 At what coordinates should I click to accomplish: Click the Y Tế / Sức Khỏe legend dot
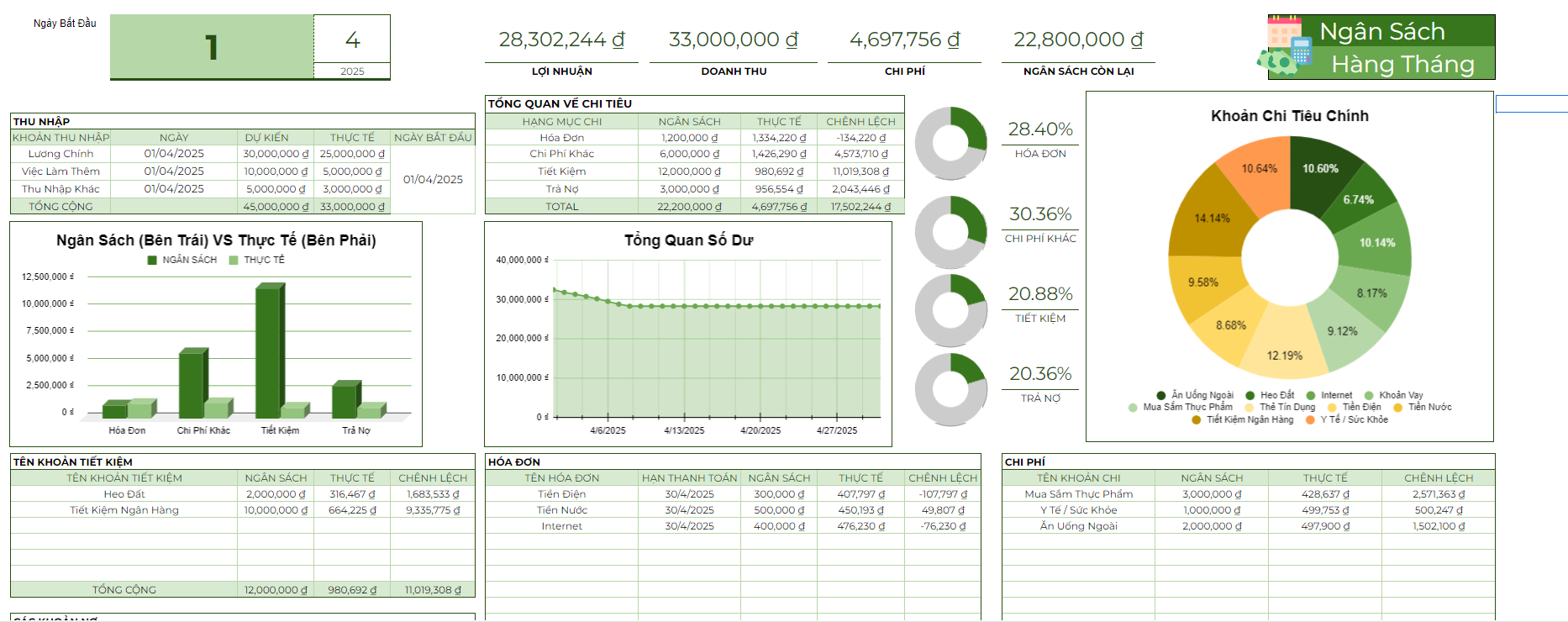point(1309,419)
